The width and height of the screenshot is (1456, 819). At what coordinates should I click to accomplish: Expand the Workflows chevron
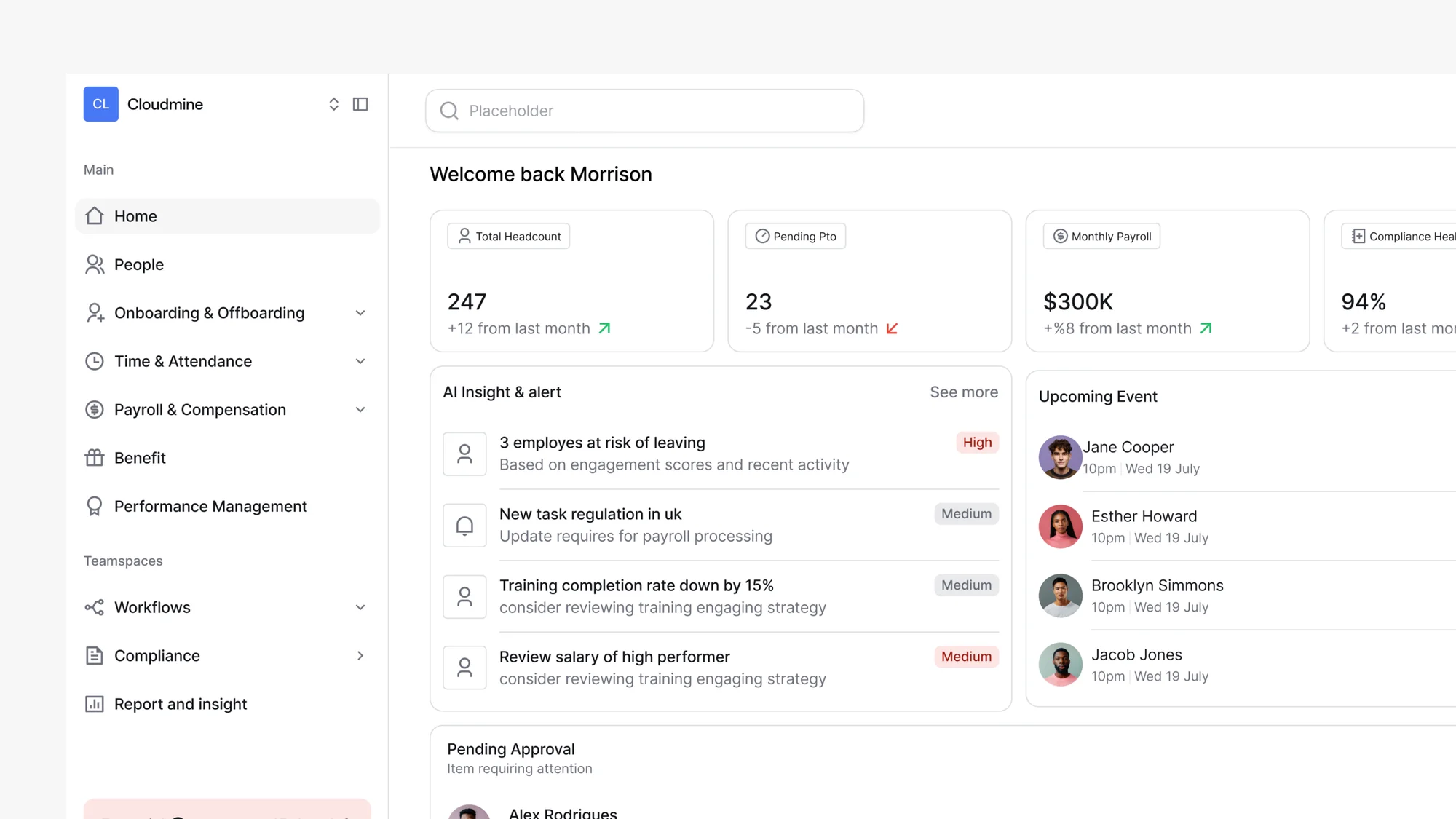(x=360, y=607)
